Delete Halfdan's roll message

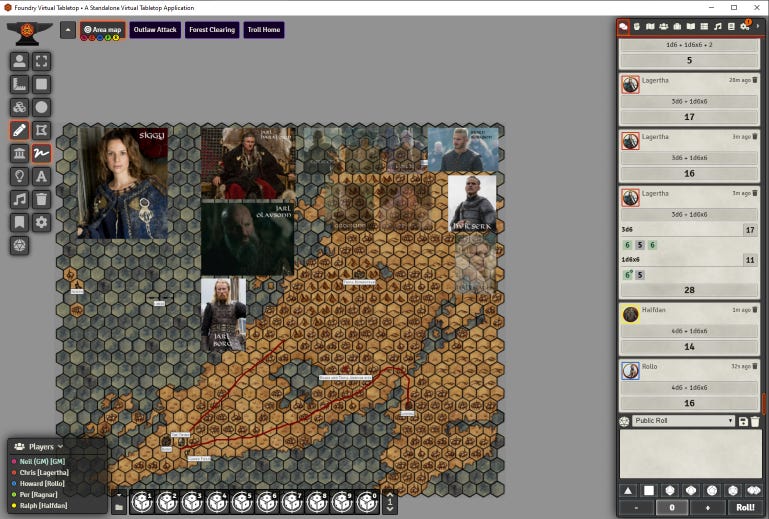tap(755, 310)
